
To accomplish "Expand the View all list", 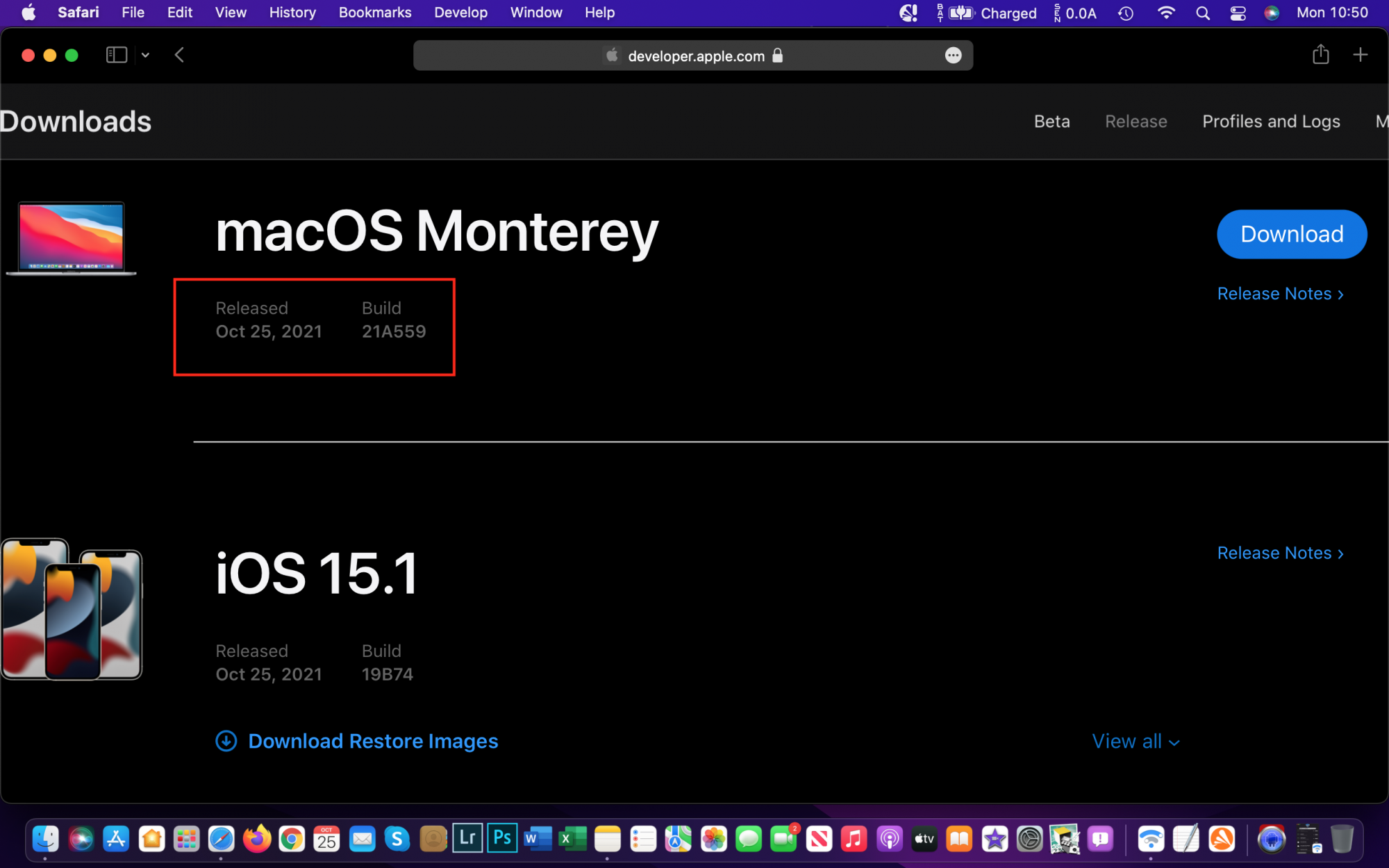I will pyautogui.click(x=1136, y=741).
